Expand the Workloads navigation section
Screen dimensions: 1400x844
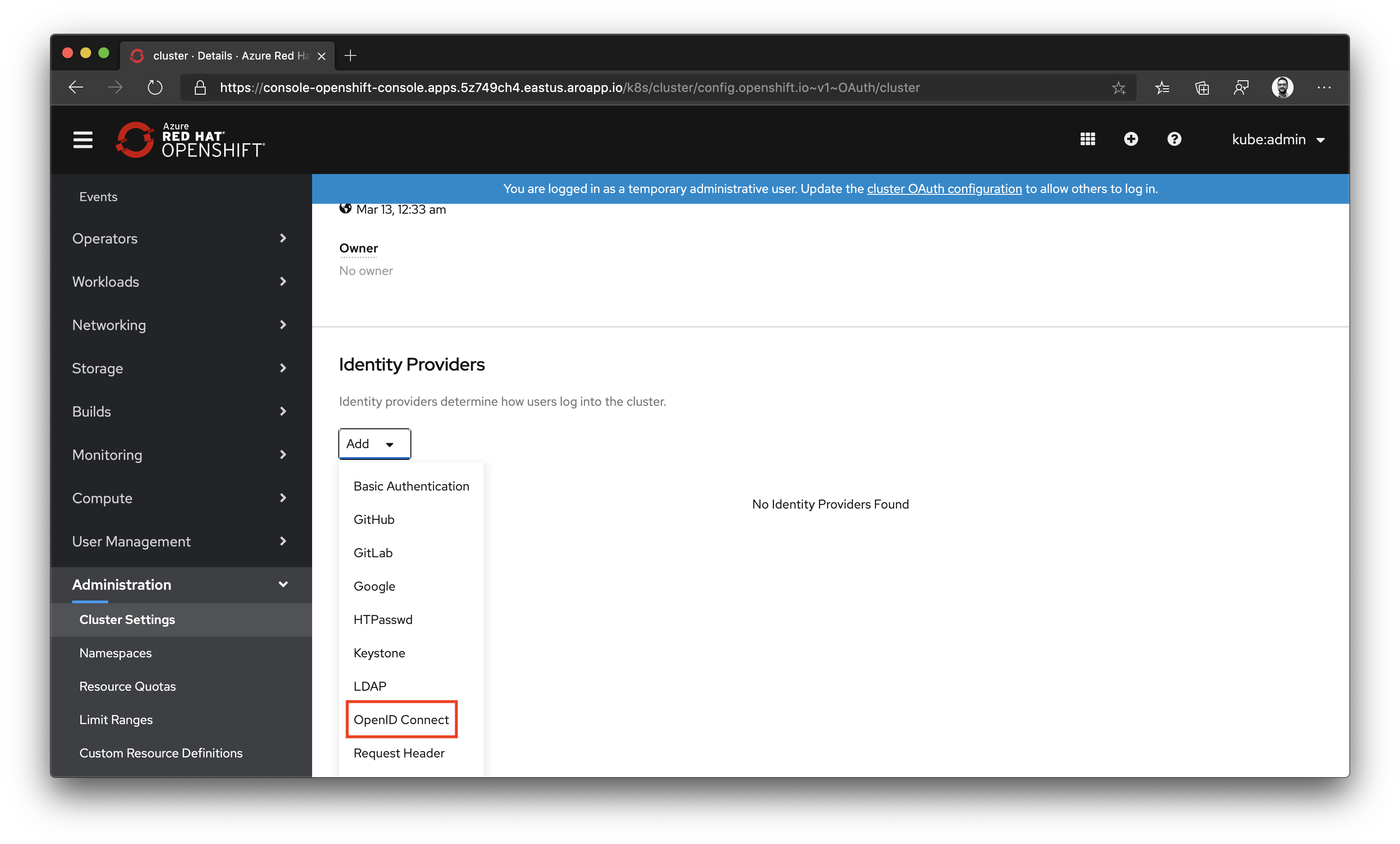[181, 282]
